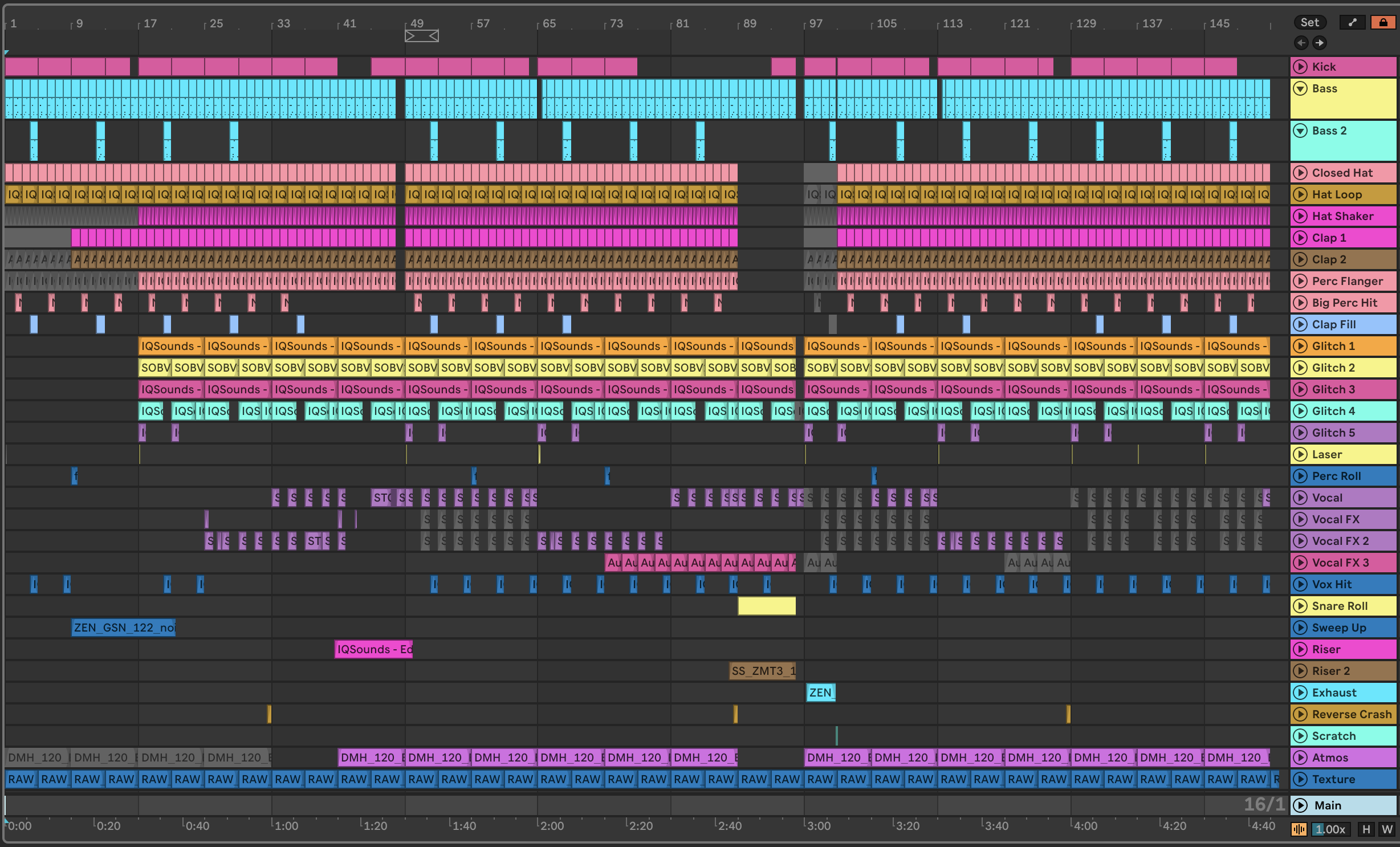Image resolution: width=1400 pixels, height=847 pixels.
Task: Unfold the Perc Flanger track
Action: pos(1300,281)
